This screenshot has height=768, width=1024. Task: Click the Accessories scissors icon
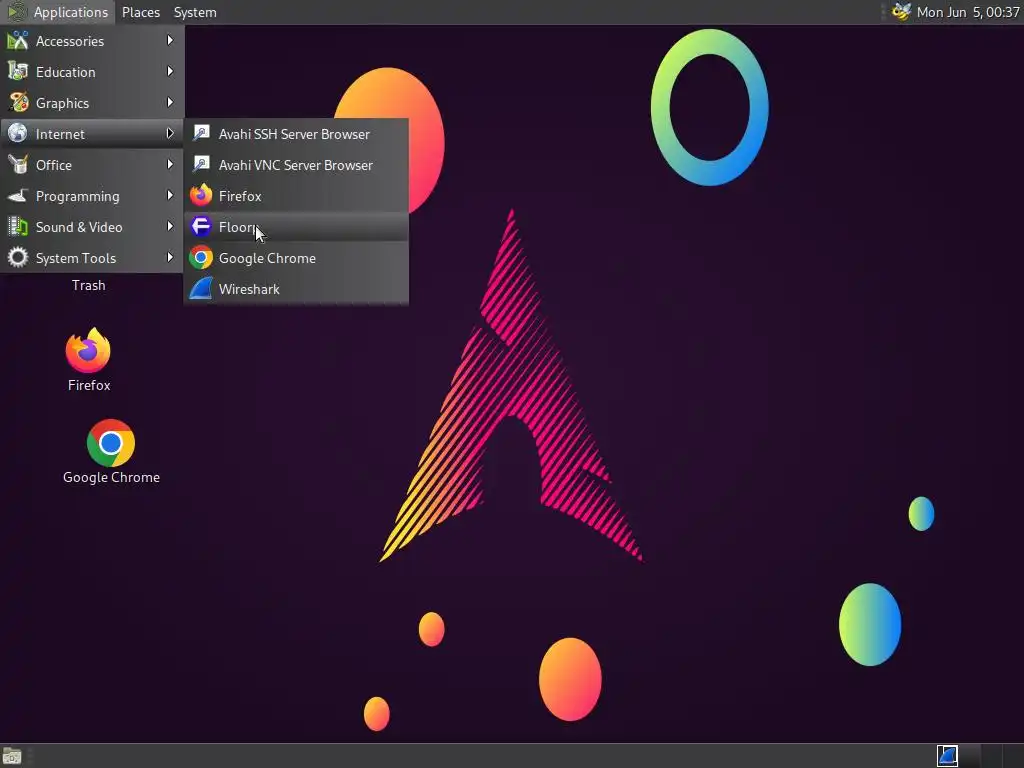(18, 40)
